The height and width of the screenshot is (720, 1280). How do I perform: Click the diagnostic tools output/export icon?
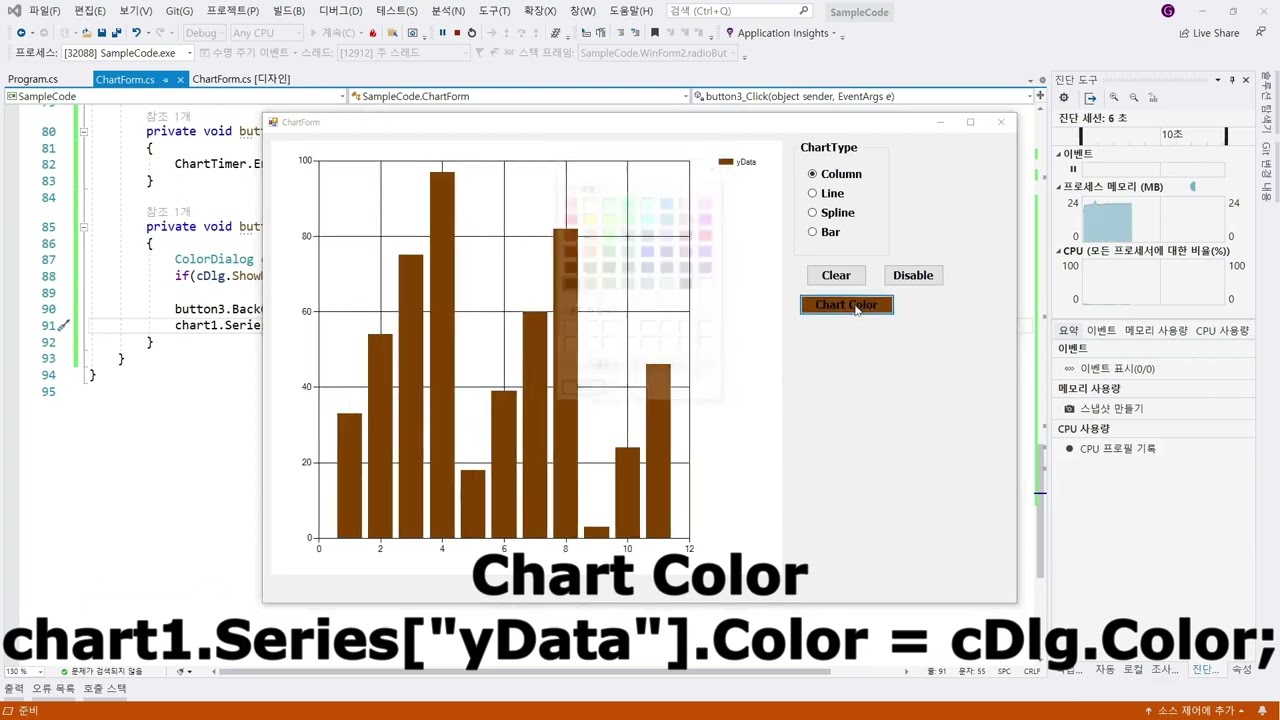point(1090,98)
